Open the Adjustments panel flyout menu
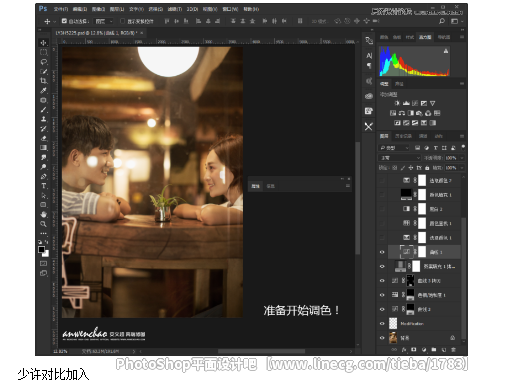 [462, 84]
